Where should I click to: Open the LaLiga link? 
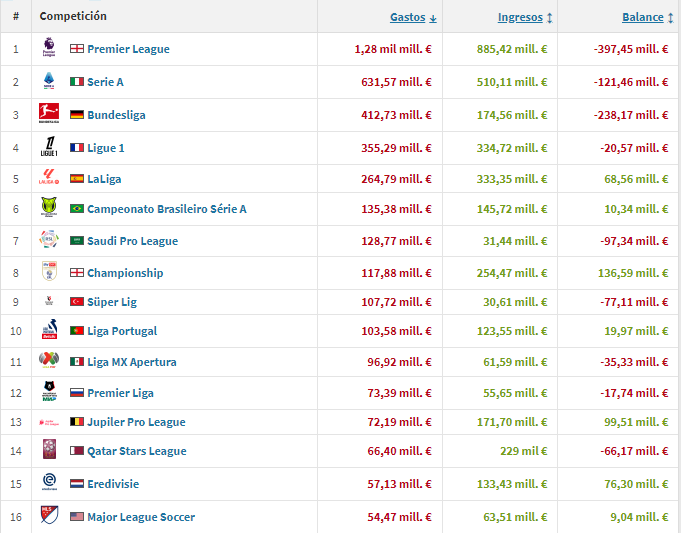tap(104, 179)
